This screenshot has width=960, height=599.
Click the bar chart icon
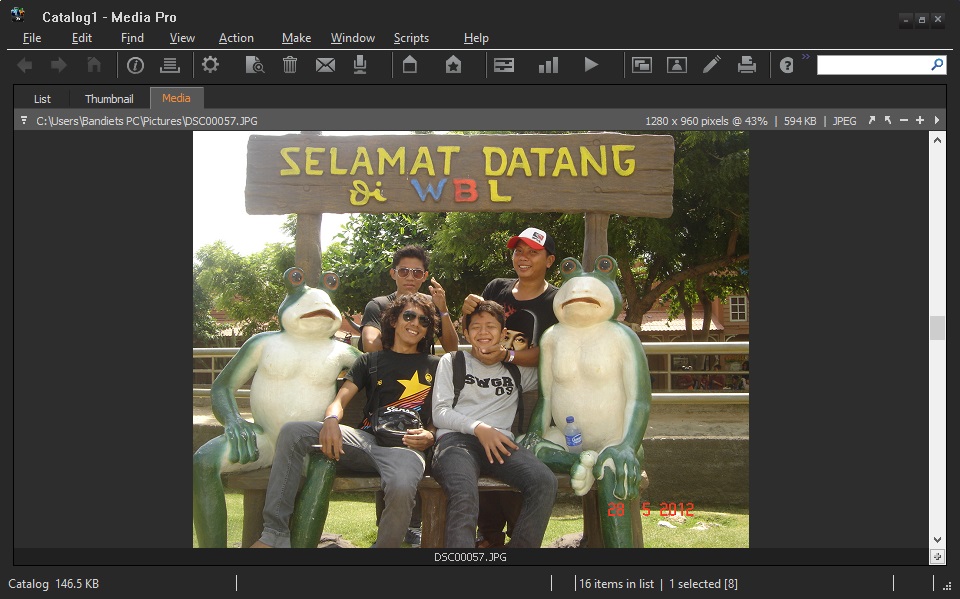pos(548,65)
